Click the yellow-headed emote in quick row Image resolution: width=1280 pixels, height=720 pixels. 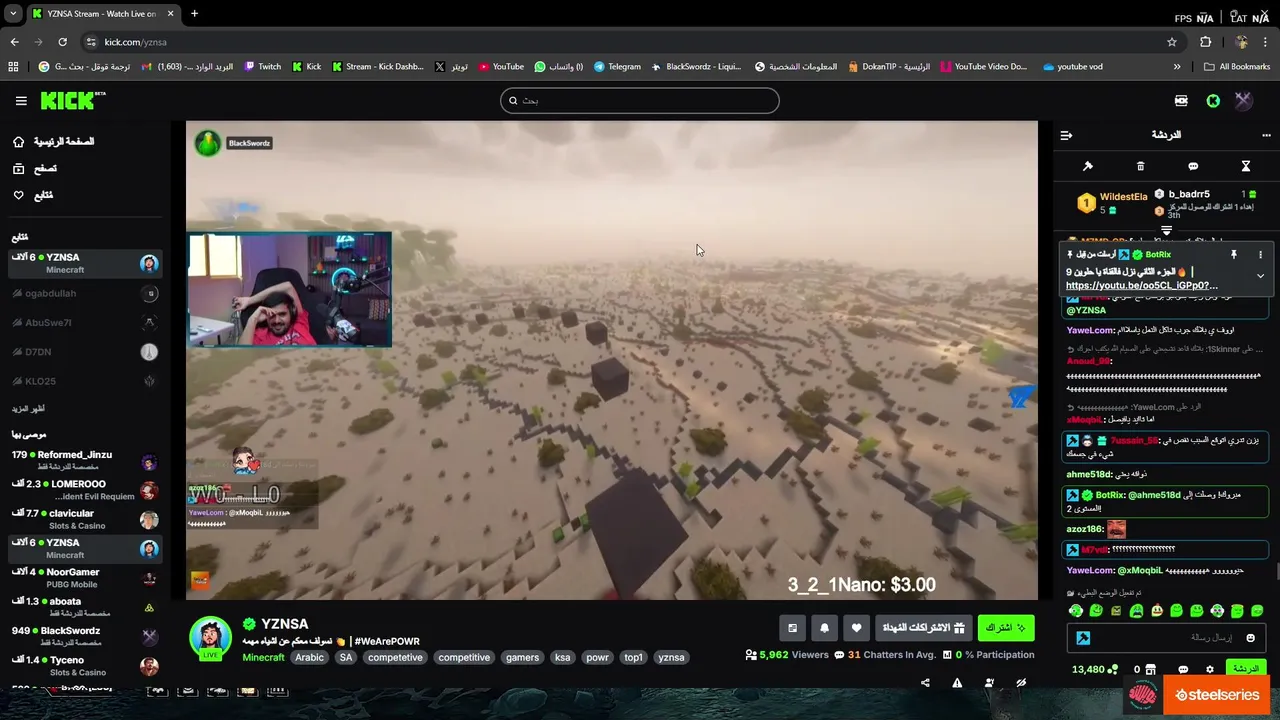tap(1157, 611)
